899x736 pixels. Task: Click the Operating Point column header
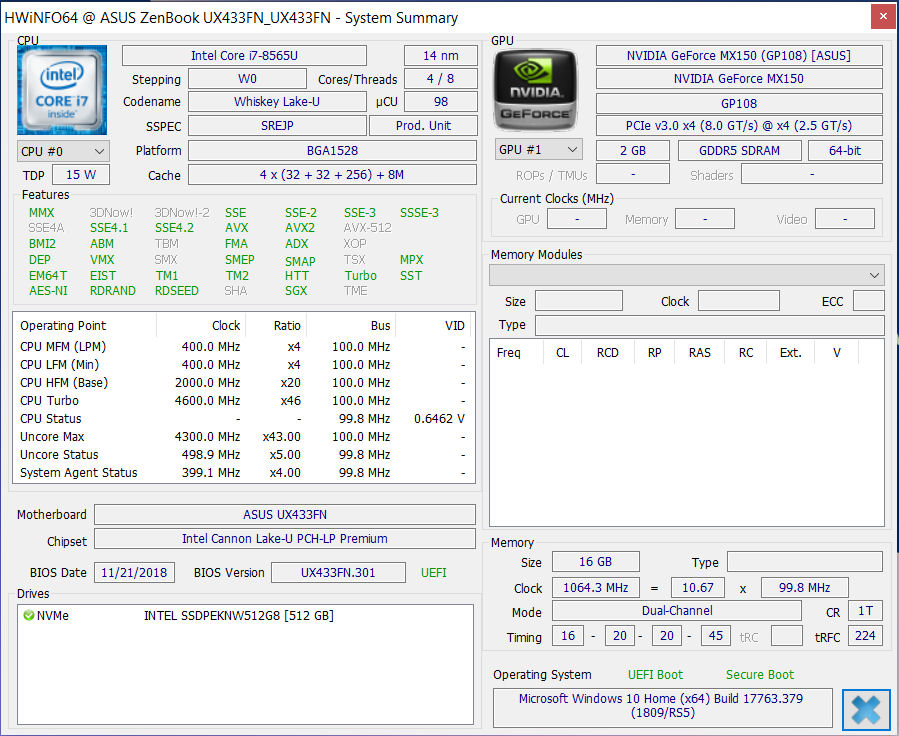pos(63,326)
